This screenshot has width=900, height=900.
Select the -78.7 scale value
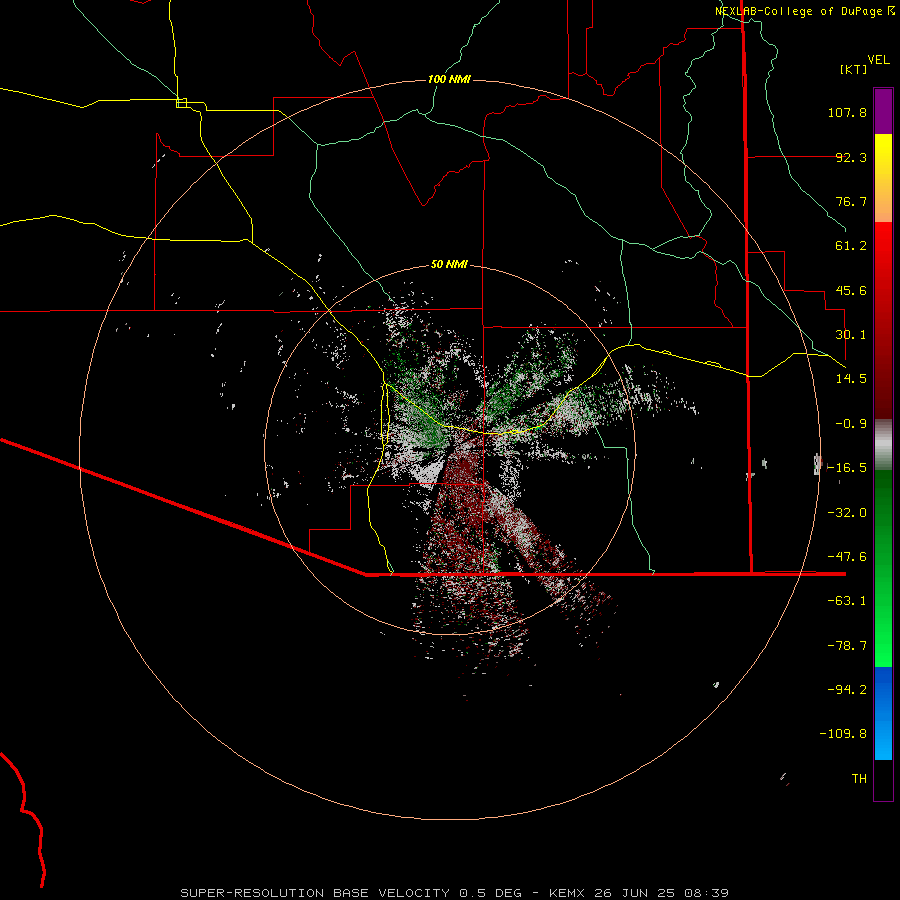(847, 646)
